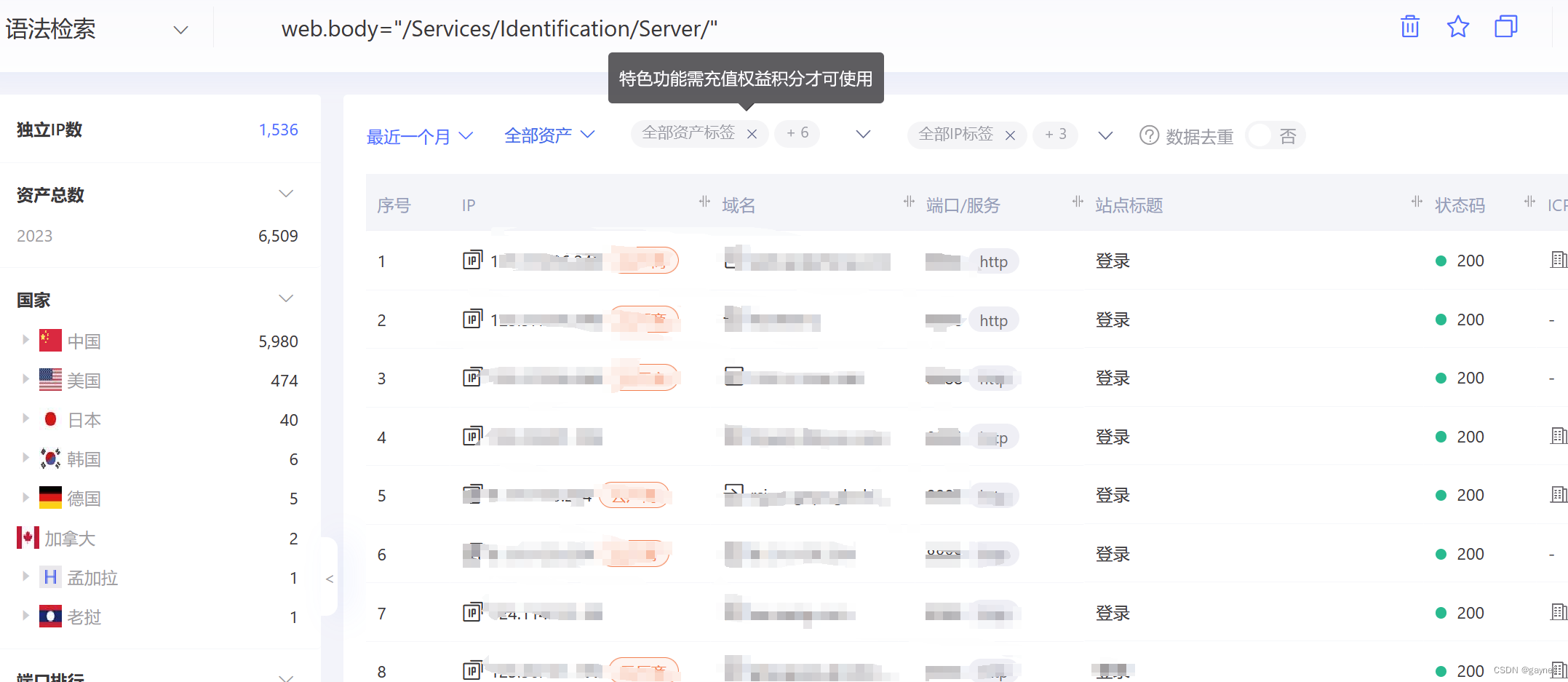The height and width of the screenshot is (682, 1568).
Task: Adjust the column handle before 状态码 header
Action: coord(1417,202)
